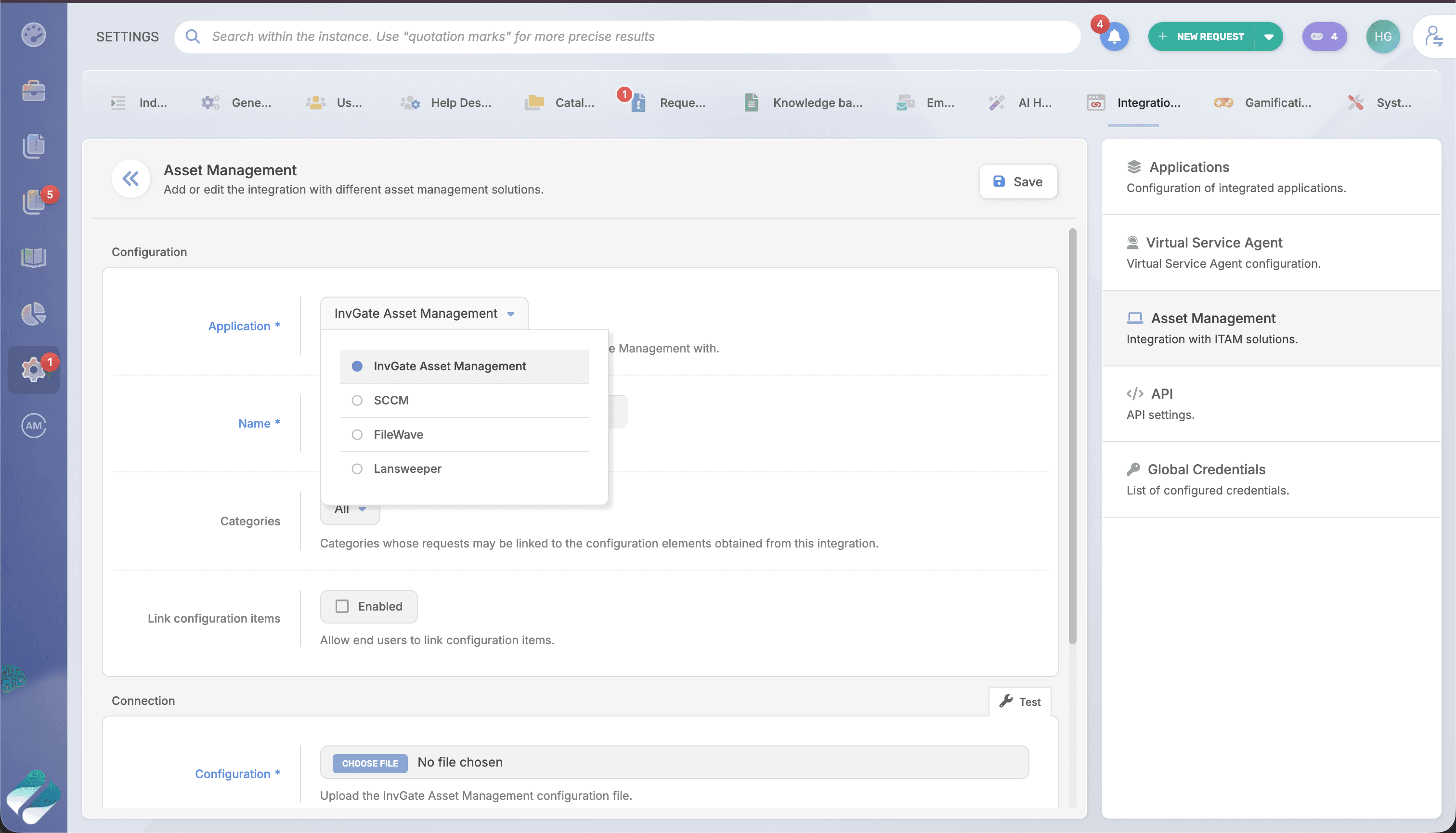
Task: Click the "No file chosen" file field
Action: 675,762
